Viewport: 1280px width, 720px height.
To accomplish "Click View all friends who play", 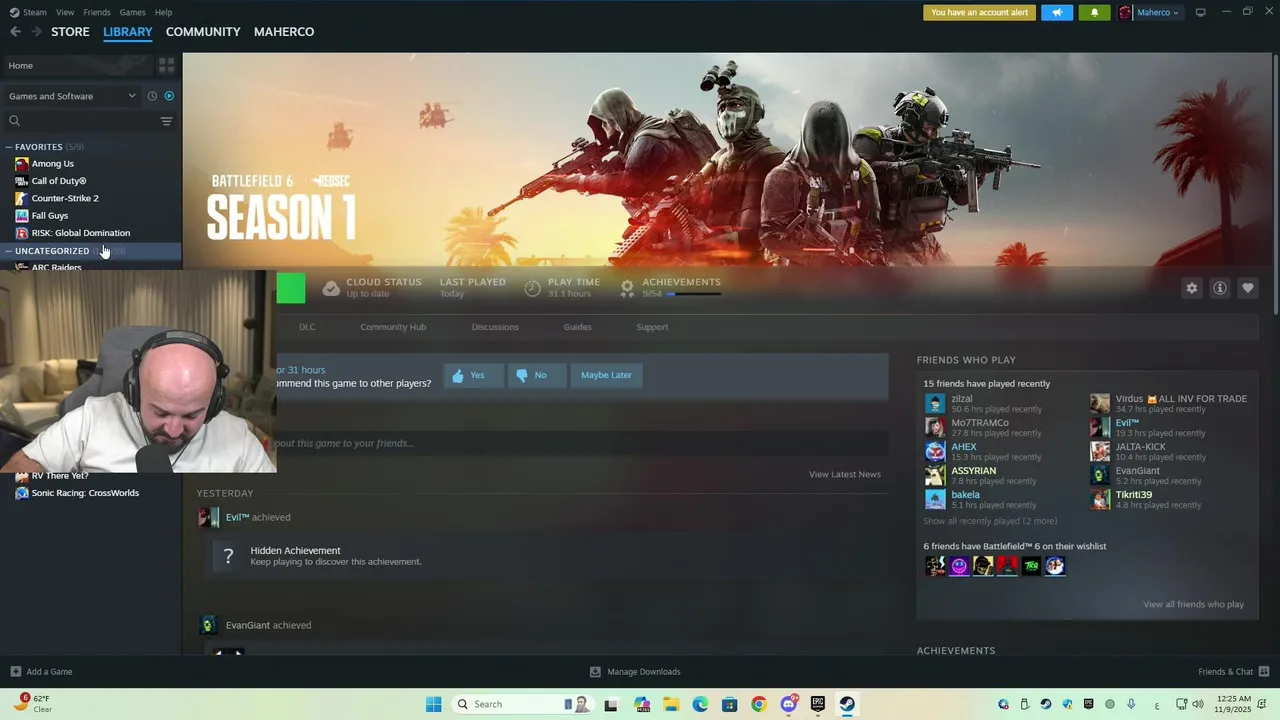I will 1193,605.
